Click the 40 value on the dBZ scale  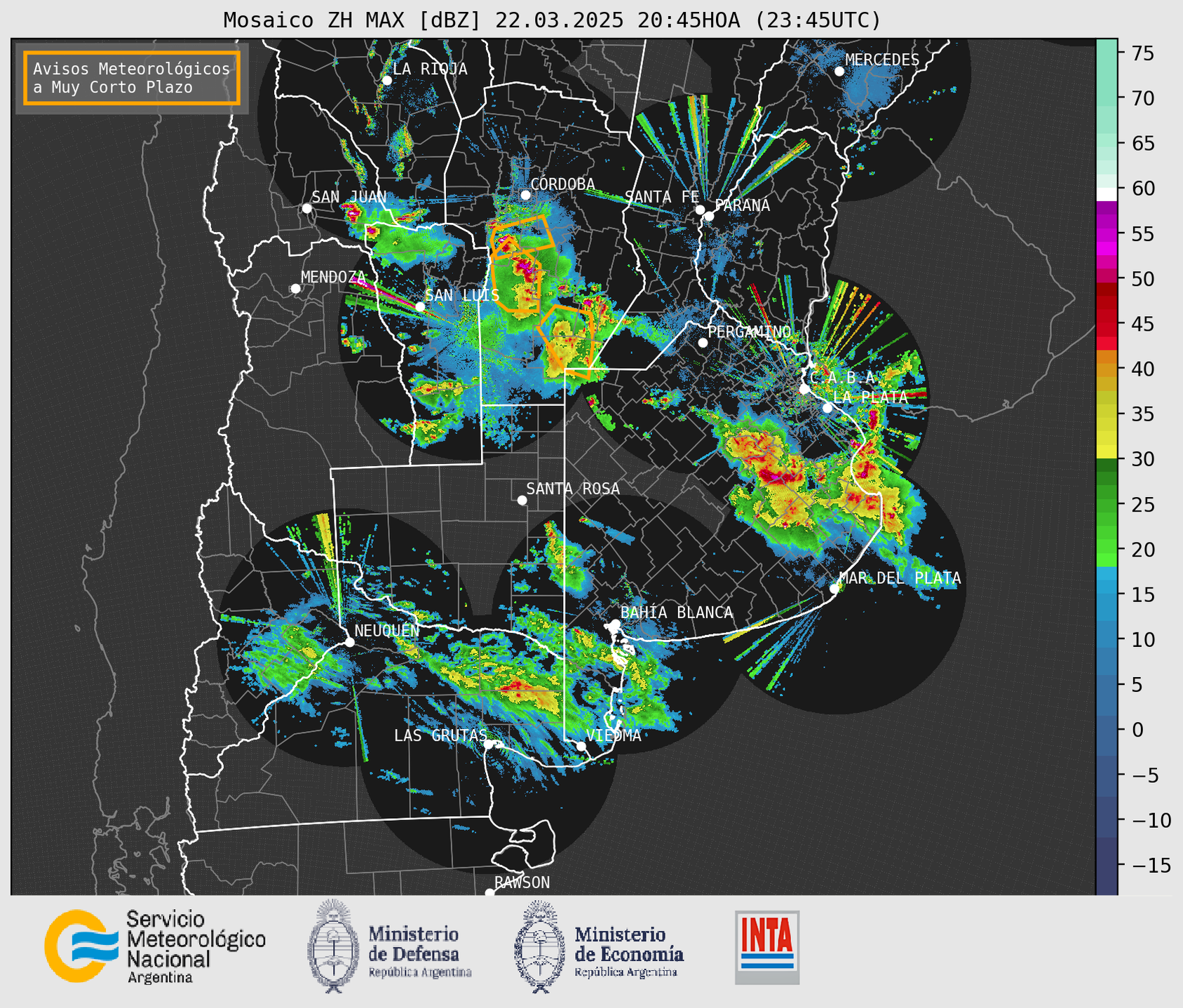(1143, 369)
